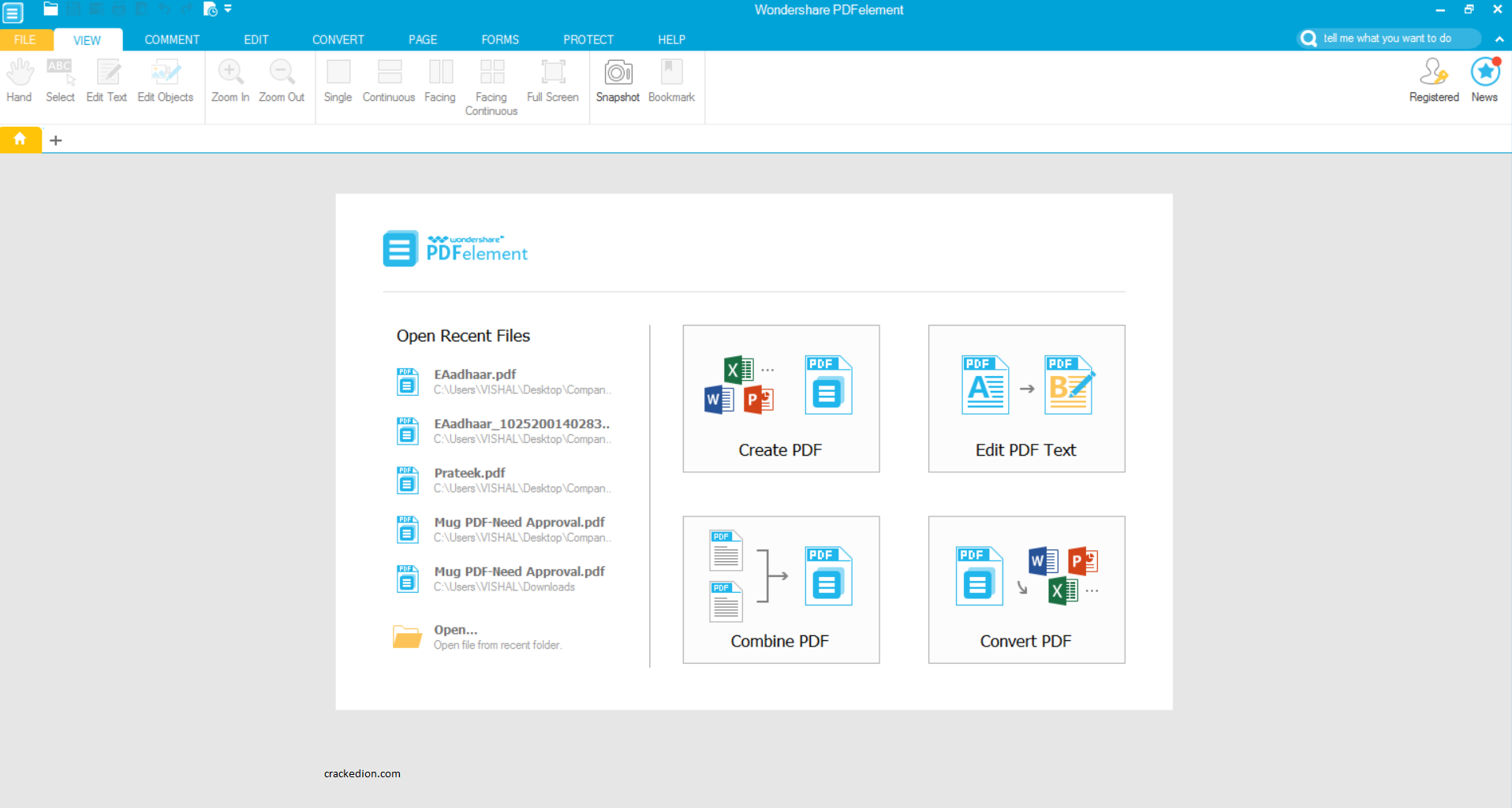The width and height of the screenshot is (1512, 808).
Task: Open recent file Prateek.pdf
Action: coord(505,480)
